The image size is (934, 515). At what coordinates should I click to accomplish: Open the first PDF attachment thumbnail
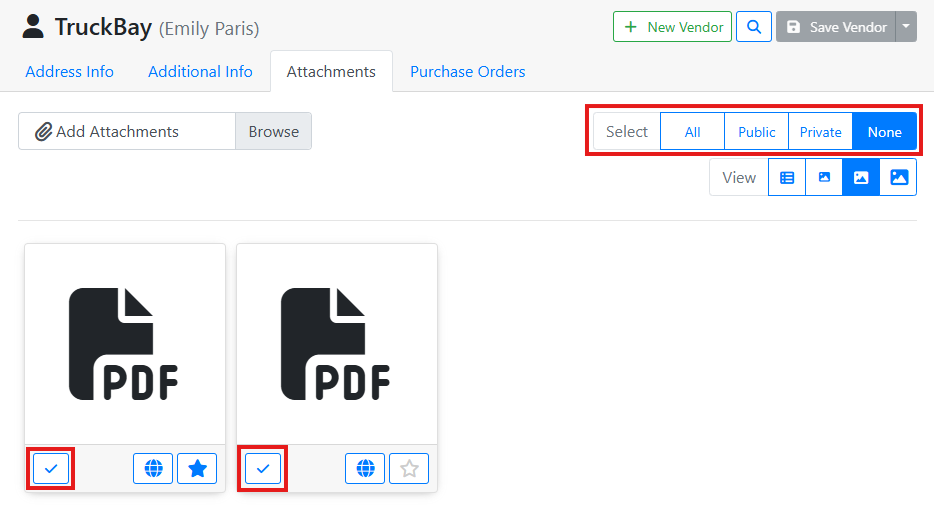coord(125,344)
